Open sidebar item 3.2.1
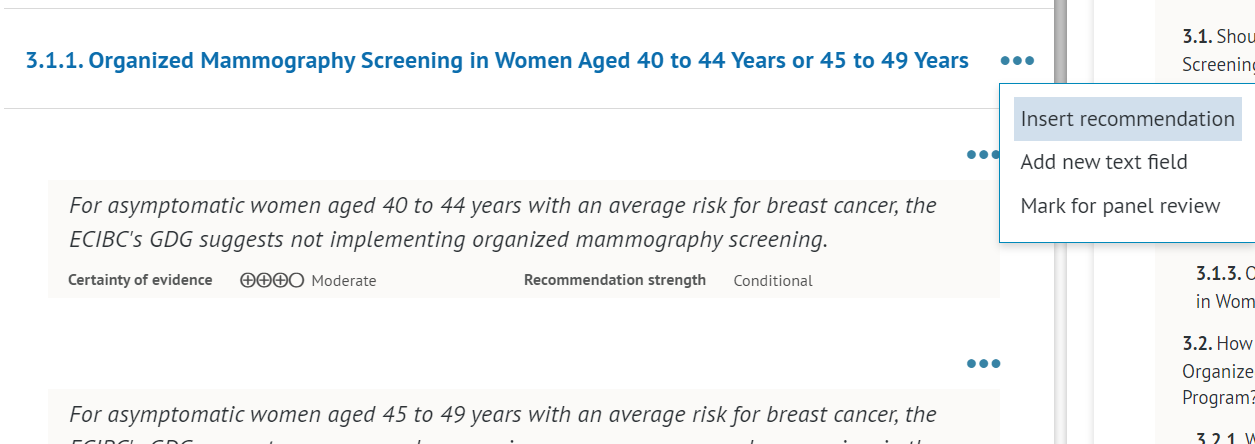This screenshot has width=1255, height=444. [x=1225, y=437]
